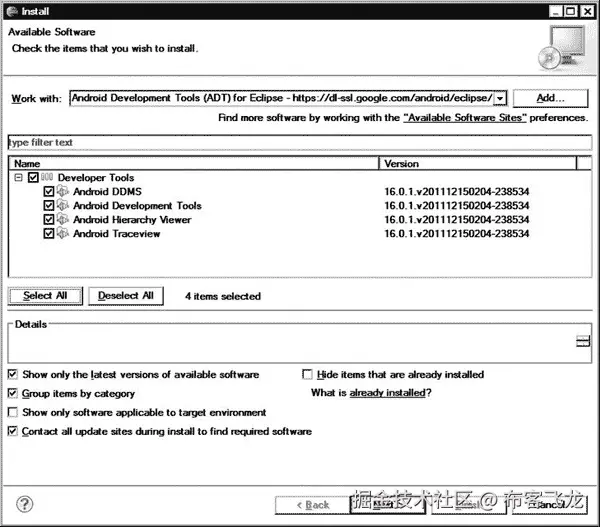Uncheck the Android Hierarchy Viewer checkbox

(x=49, y=219)
